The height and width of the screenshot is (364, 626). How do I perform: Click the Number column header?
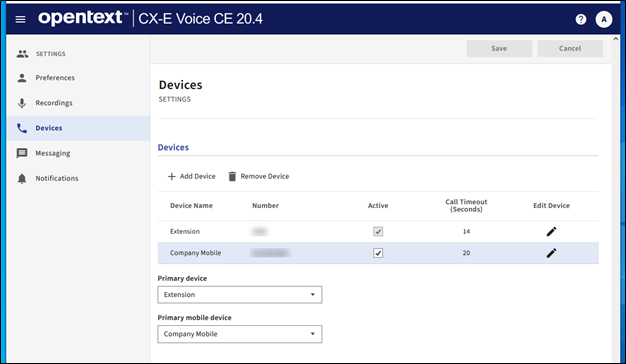[265, 206]
